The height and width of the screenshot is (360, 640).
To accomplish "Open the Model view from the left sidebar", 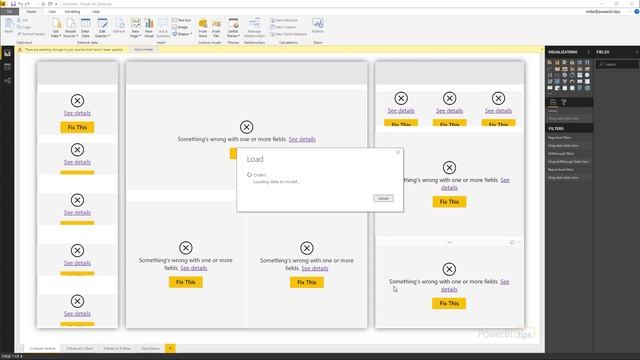I will [x=7, y=81].
